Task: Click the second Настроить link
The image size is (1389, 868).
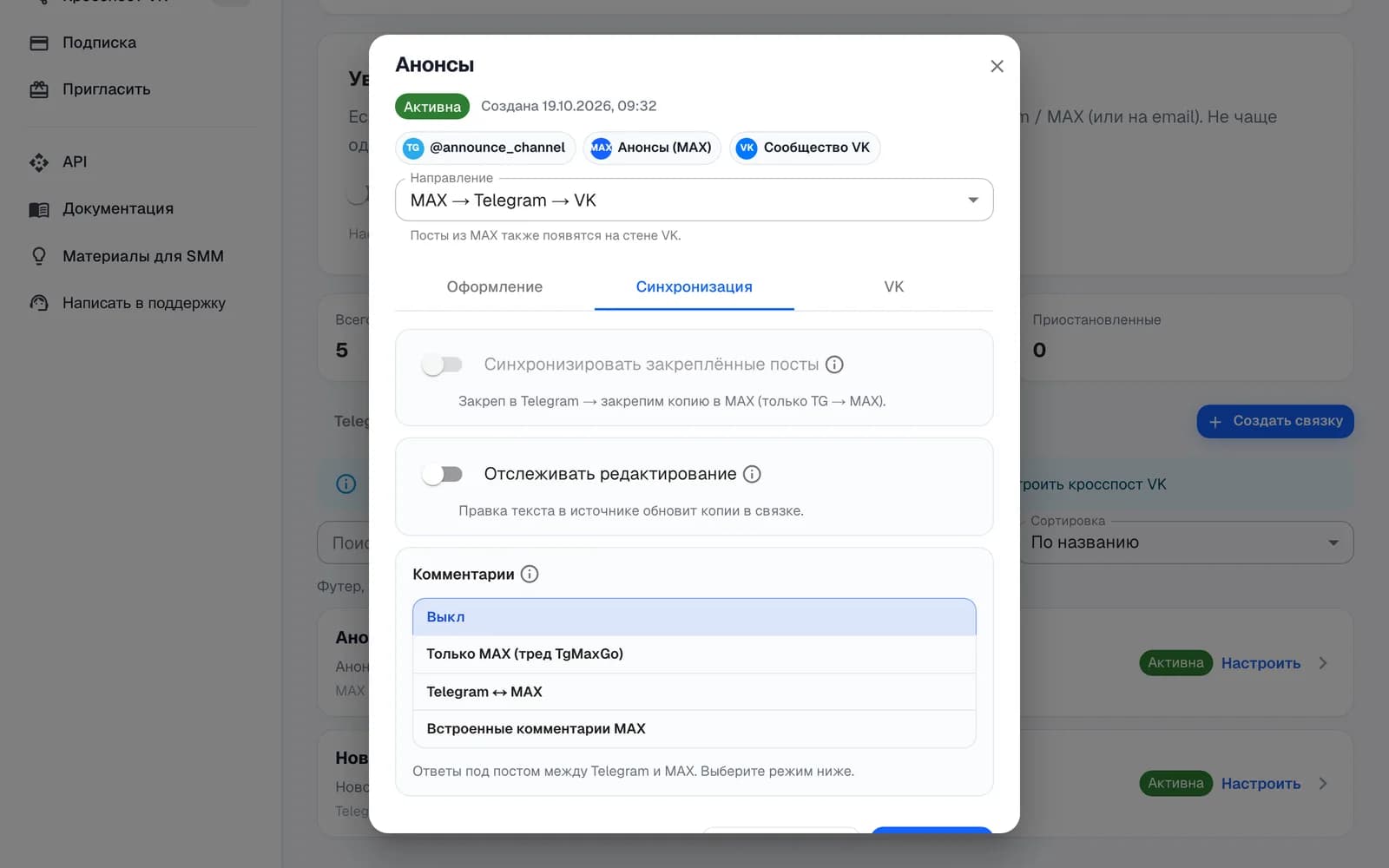Action: point(1261,784)
